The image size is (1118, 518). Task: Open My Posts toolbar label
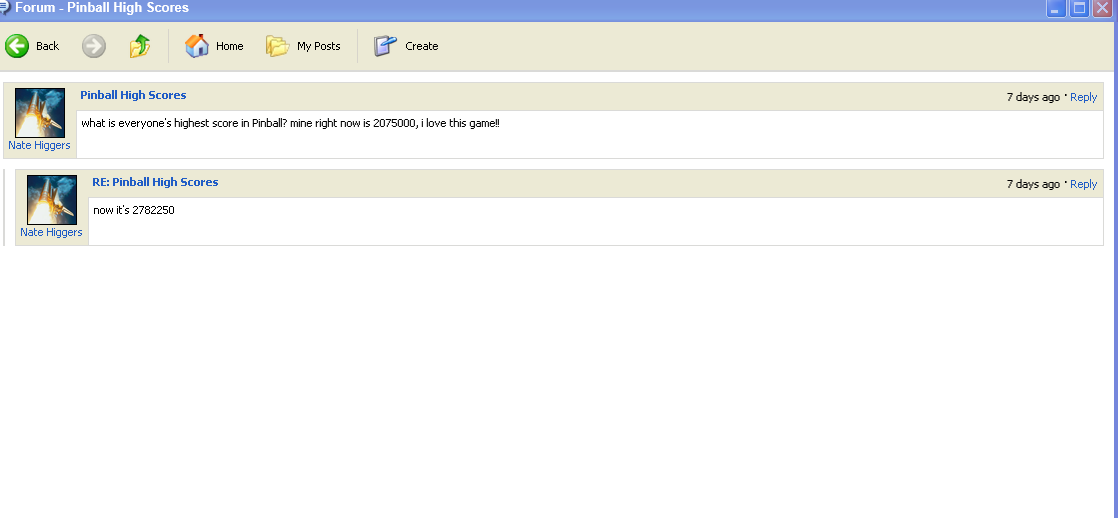click(319, 46)
